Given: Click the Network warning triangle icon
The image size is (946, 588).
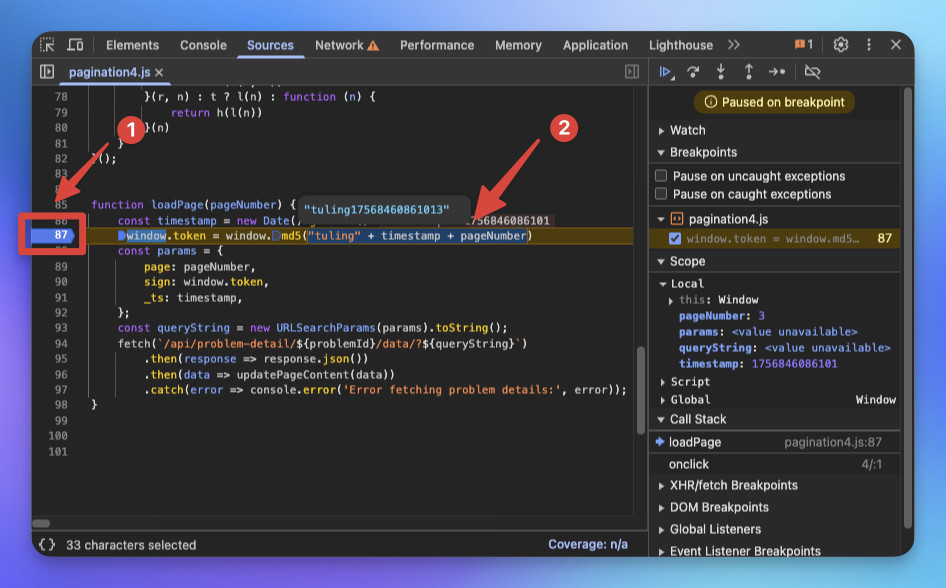Looking at the screenshot, I should pyautogui.click(x=373, y=45).
